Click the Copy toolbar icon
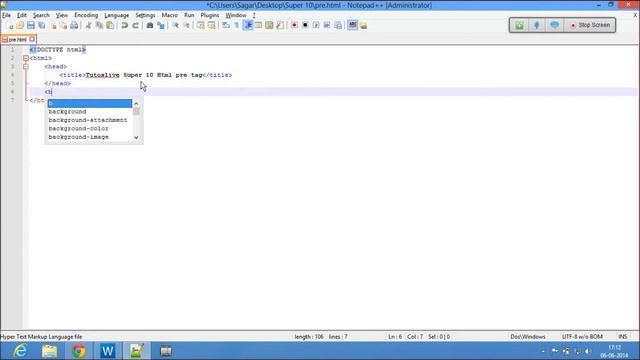This screenshot has height=360, width=640. click(x=99, y=25)
